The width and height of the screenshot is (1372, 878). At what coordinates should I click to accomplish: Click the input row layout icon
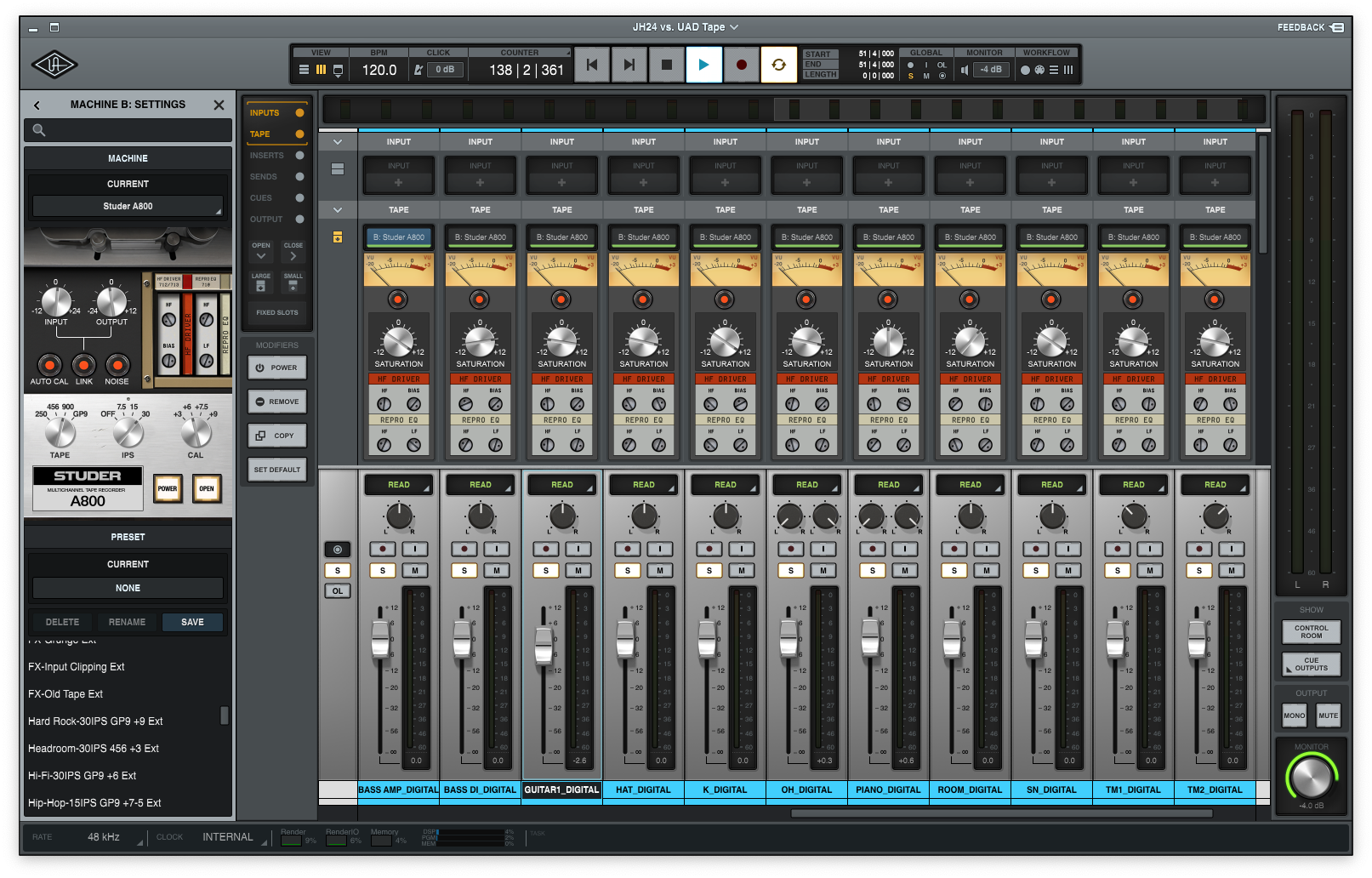click(x=338, y=169)
